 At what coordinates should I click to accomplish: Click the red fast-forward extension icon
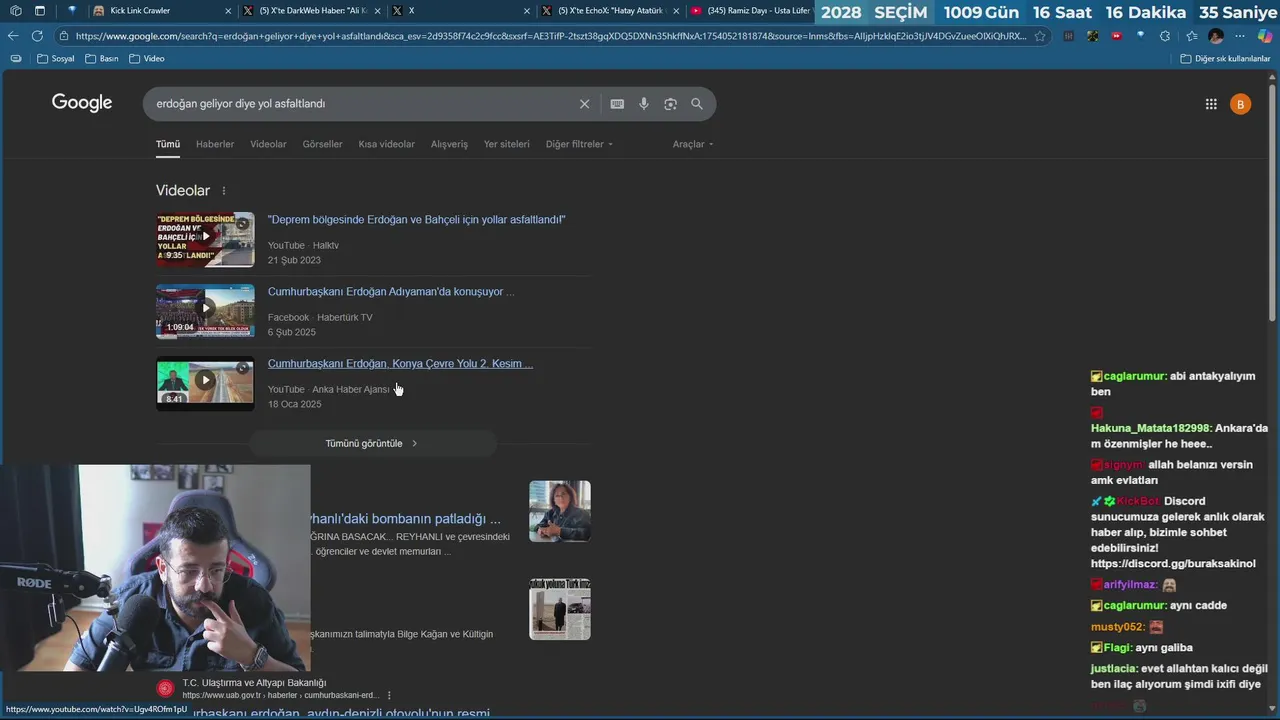tap(1117, 36)
